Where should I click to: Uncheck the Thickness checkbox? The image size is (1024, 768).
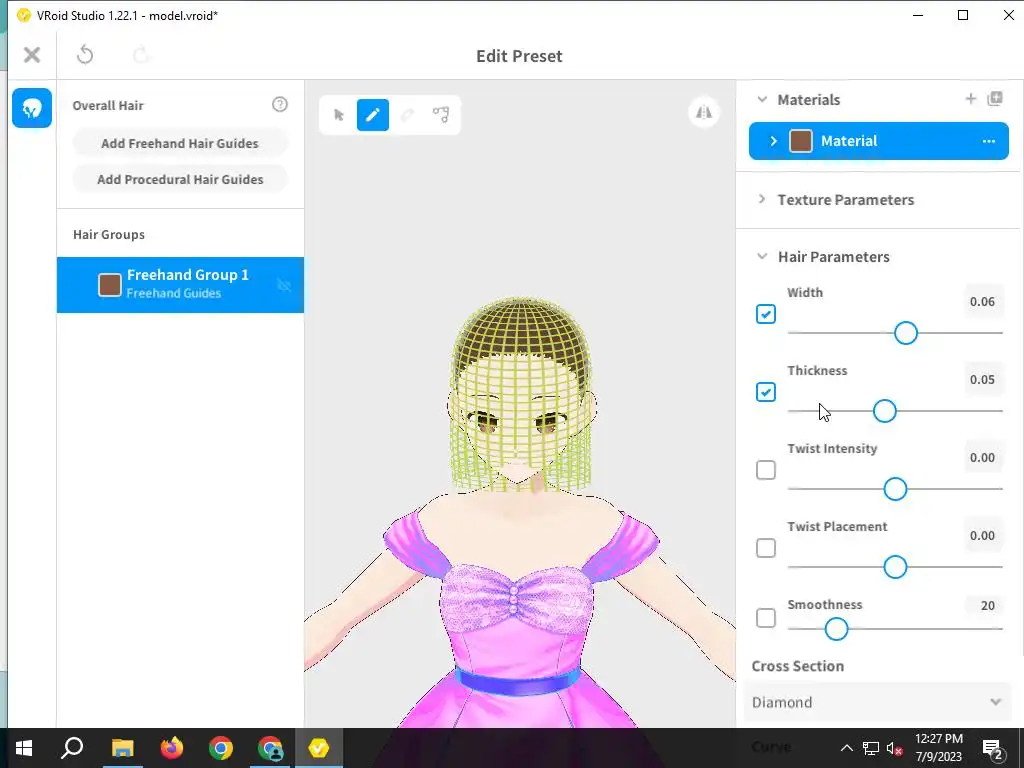point(765,392)
